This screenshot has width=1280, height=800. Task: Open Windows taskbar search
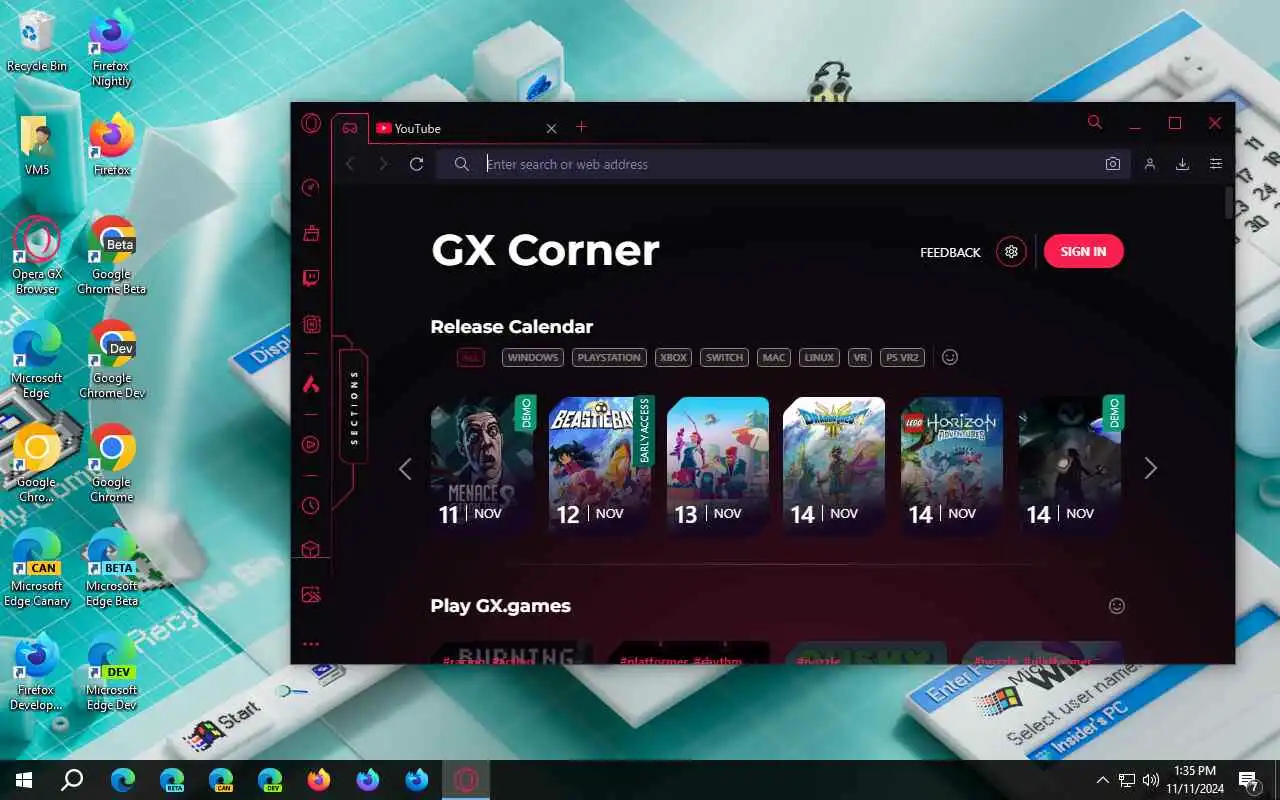point(72,780)
